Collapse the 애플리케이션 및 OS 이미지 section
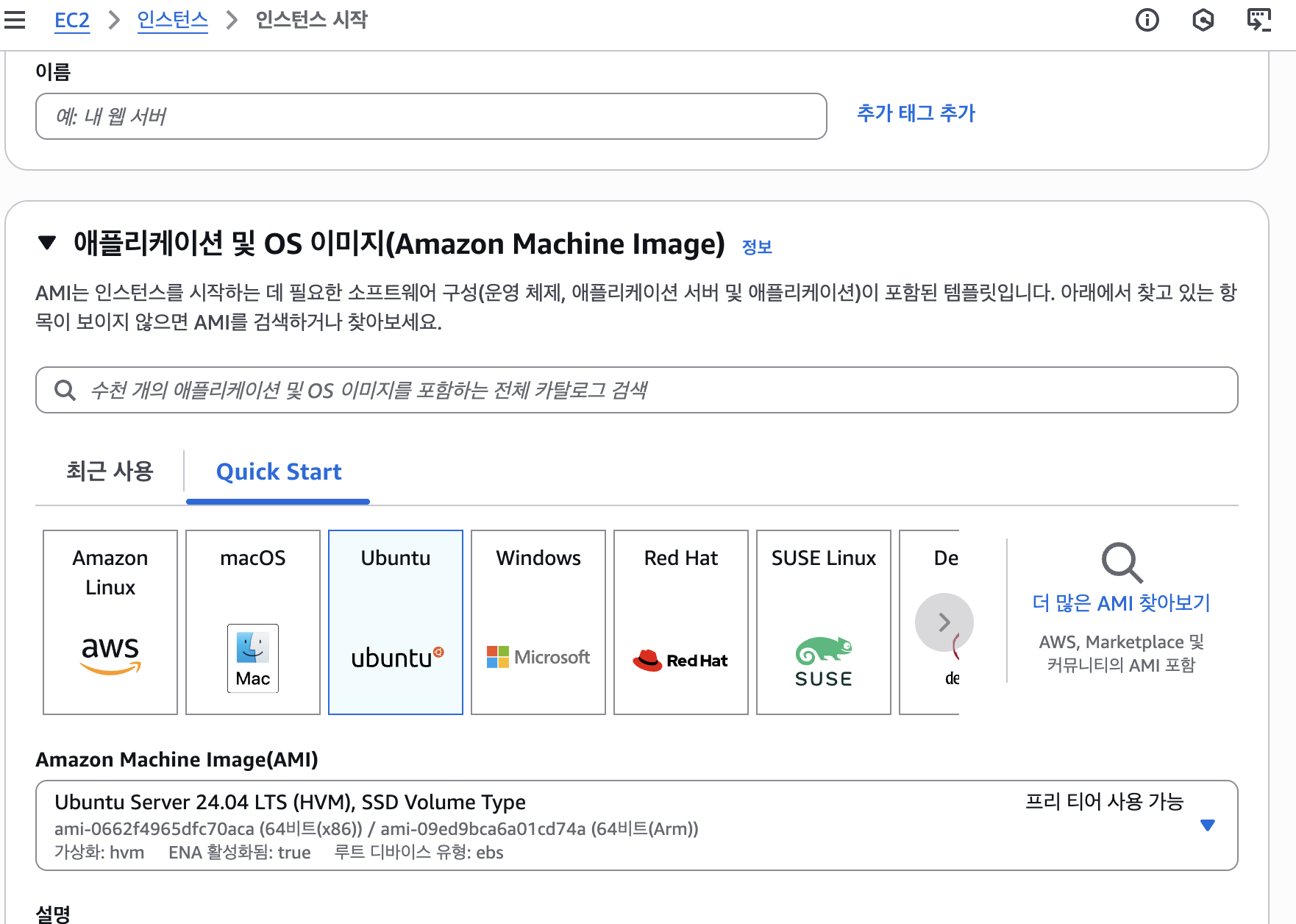1296x924 pixels. tap(47, 243)
